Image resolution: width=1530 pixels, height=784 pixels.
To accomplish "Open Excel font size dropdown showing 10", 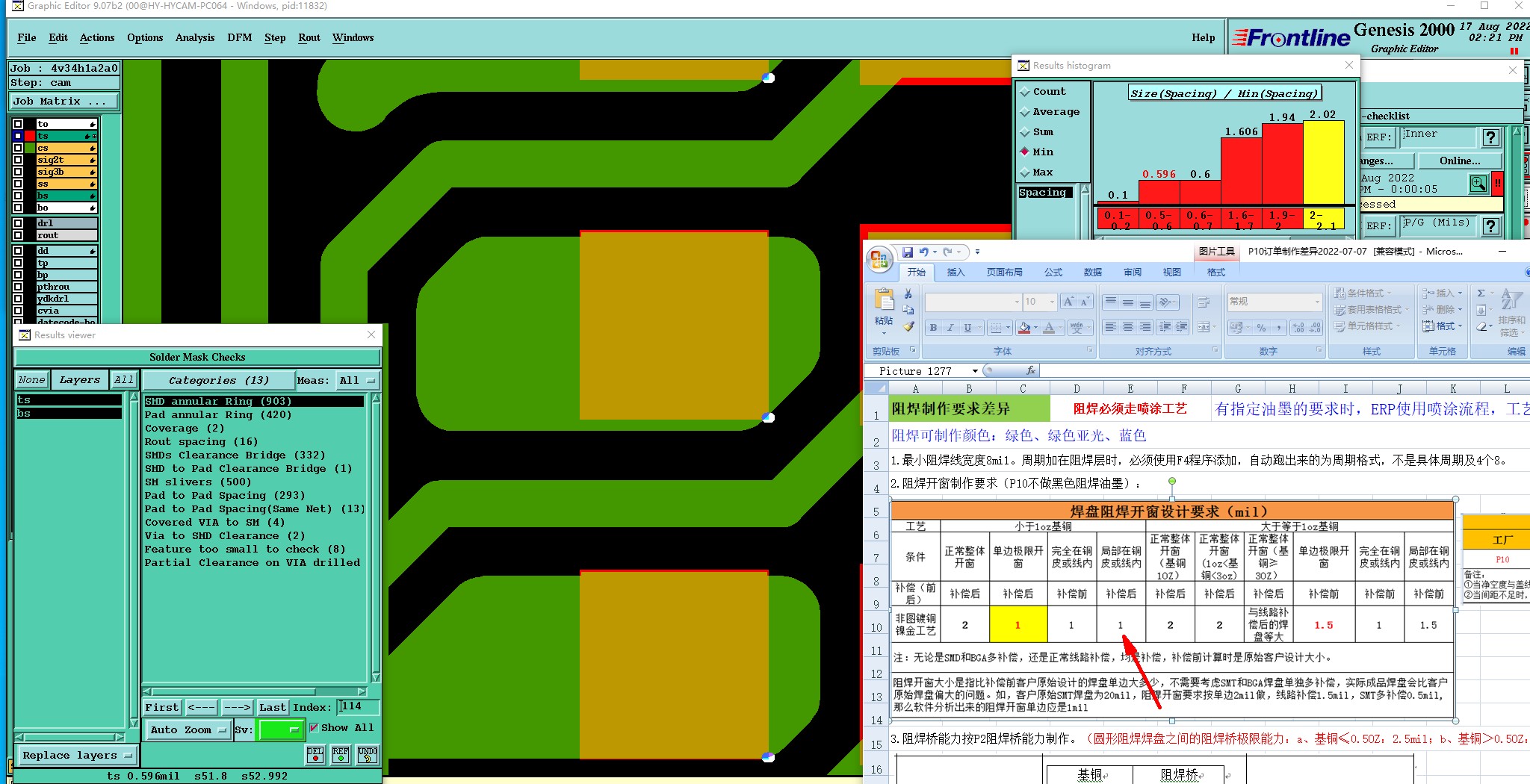I will pos(1052,302).
